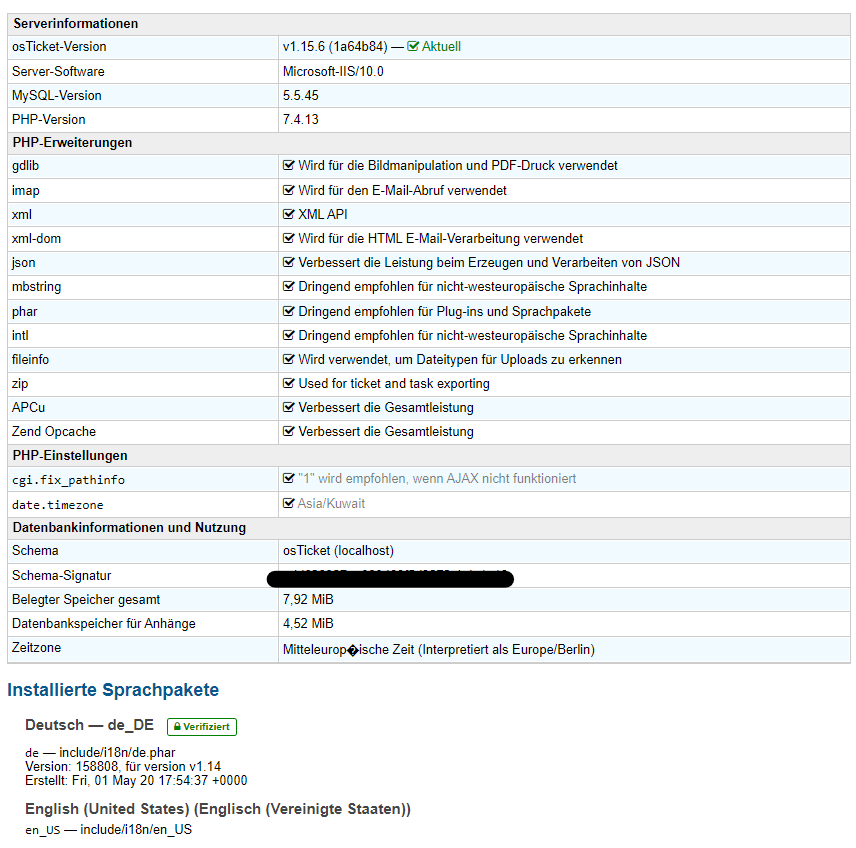Click the check icon in the fileinfo row
The image size is (856, 848).
[x=289, y=359]
